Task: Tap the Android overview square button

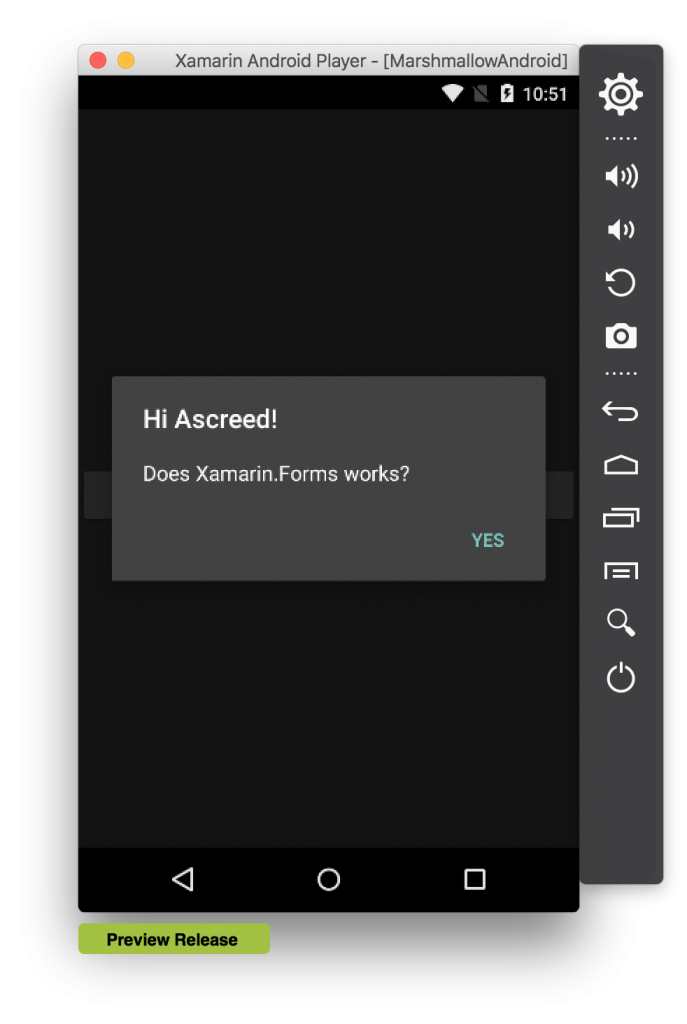Action: tap(475, 879)
